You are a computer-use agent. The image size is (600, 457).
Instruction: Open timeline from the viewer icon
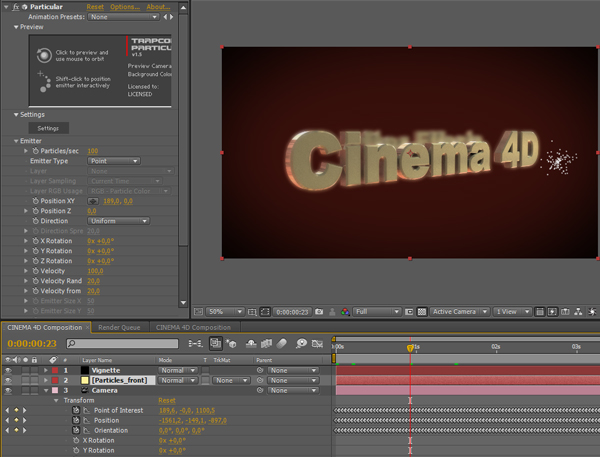pos(565,312)
